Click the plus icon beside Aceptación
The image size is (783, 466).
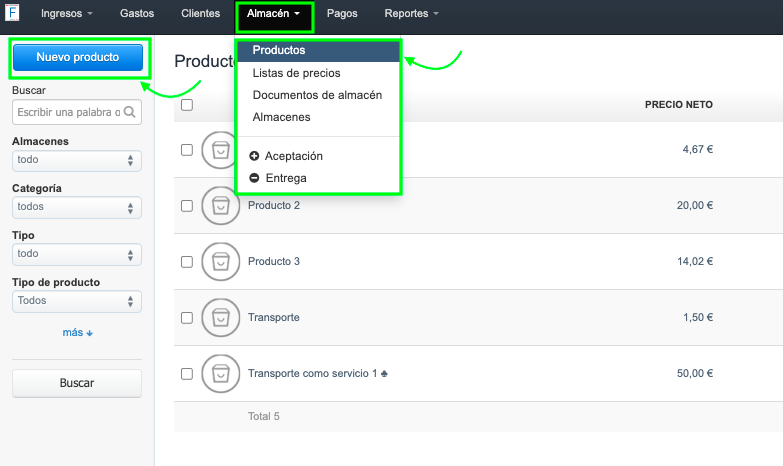point(254,156)
